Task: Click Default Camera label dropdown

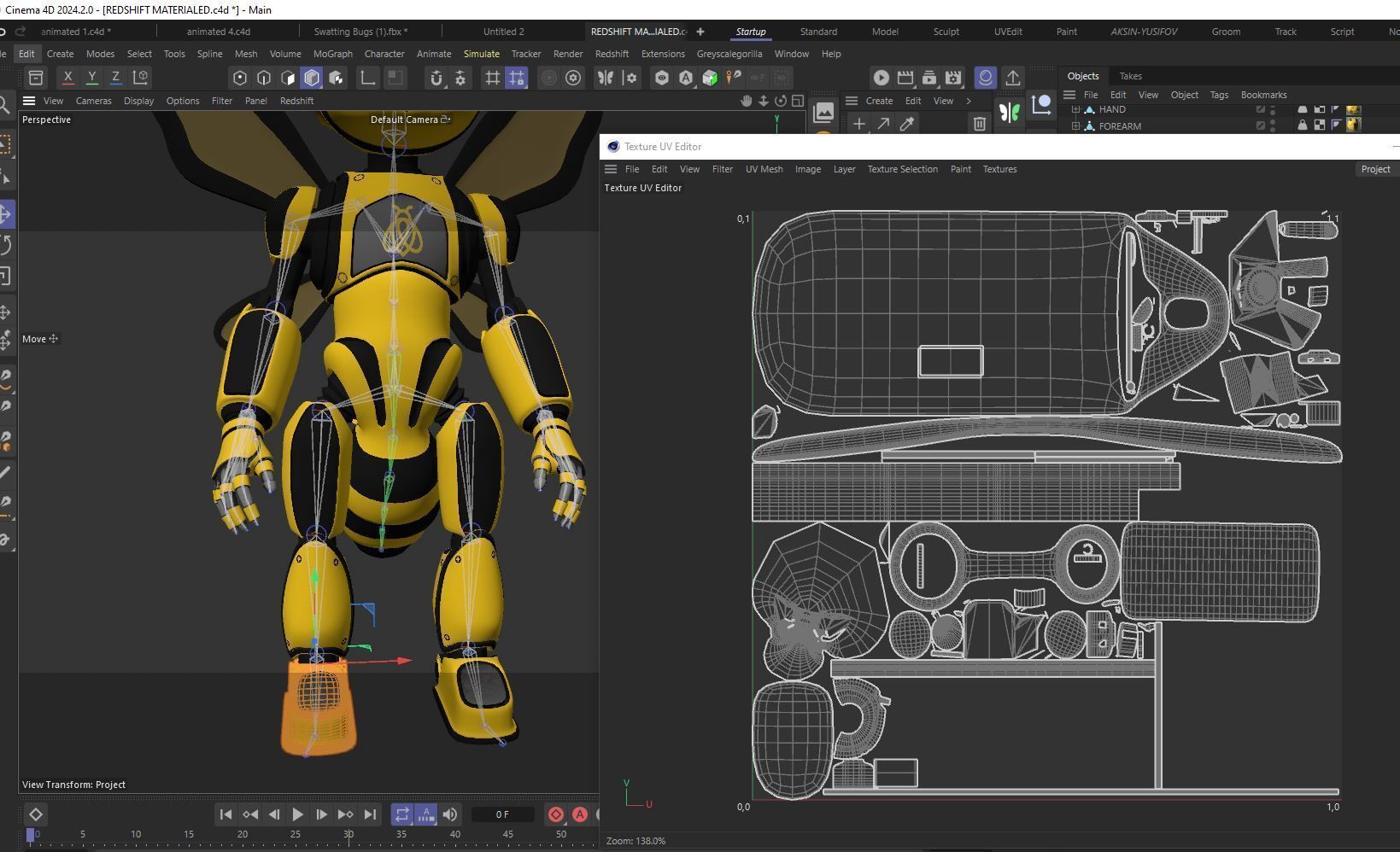Action: tap(410, 120)
